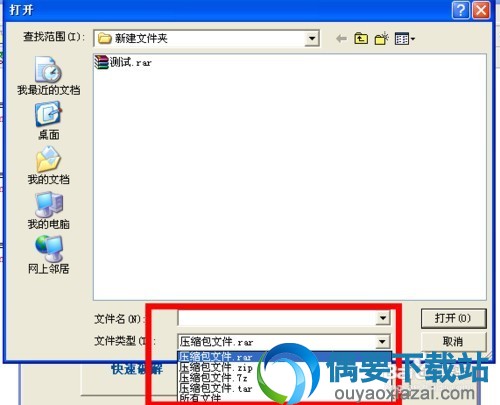Choose 压缩包文件.7z from the list
Screen dimensions: 500x405
point(213,378)
